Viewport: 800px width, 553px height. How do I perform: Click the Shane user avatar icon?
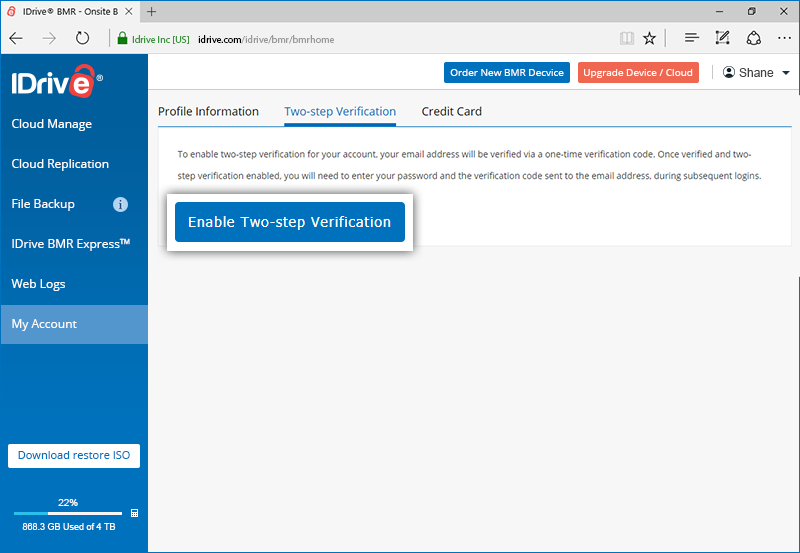pyautogui.click(x=729, y=72)
